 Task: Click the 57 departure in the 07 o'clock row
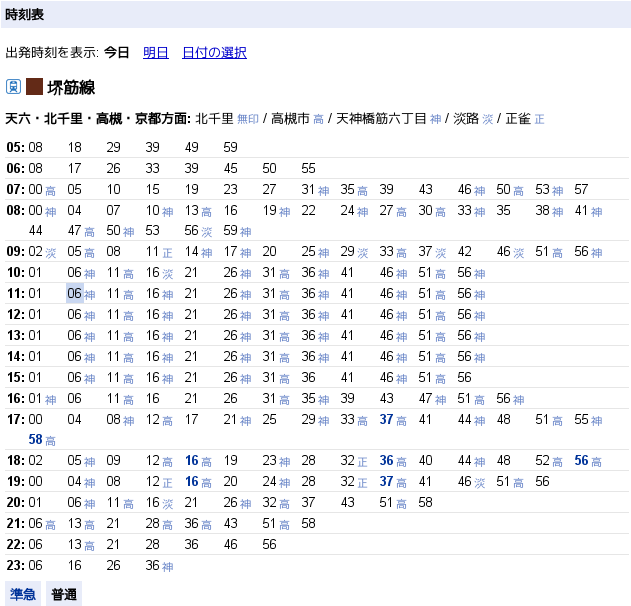[581, 189]
